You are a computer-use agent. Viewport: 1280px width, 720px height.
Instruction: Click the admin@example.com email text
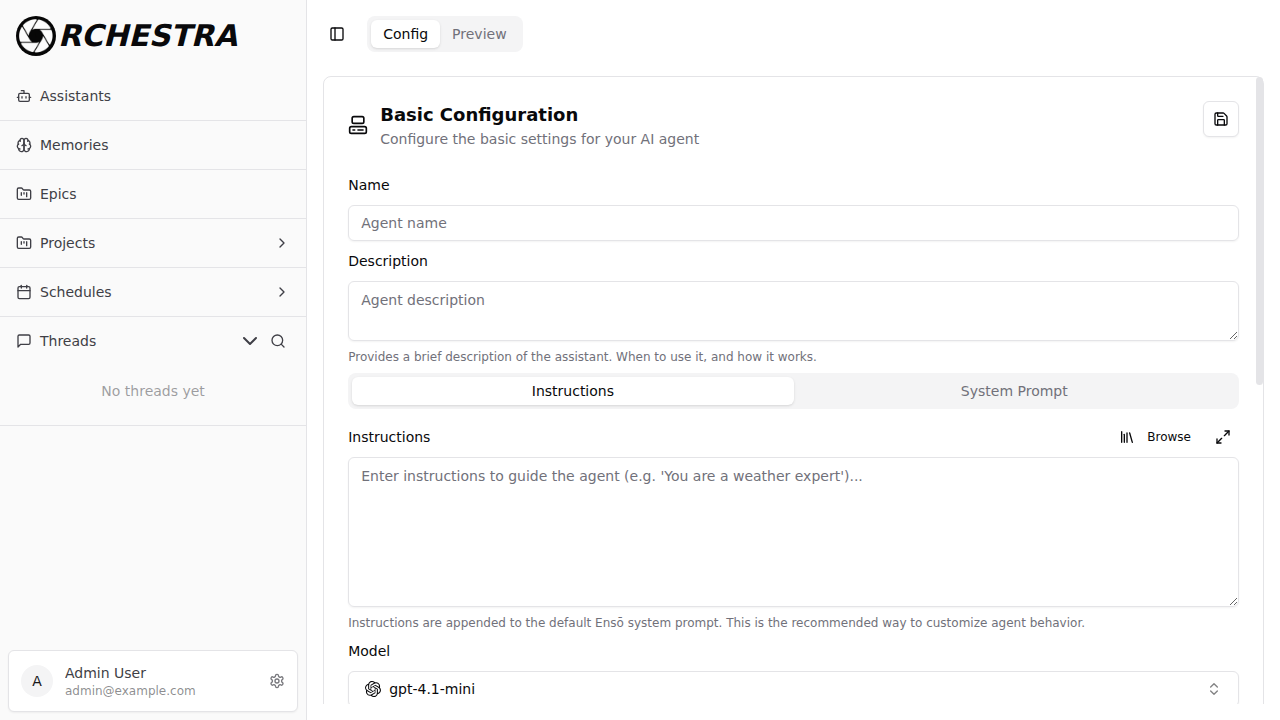(x=130, y=691)
